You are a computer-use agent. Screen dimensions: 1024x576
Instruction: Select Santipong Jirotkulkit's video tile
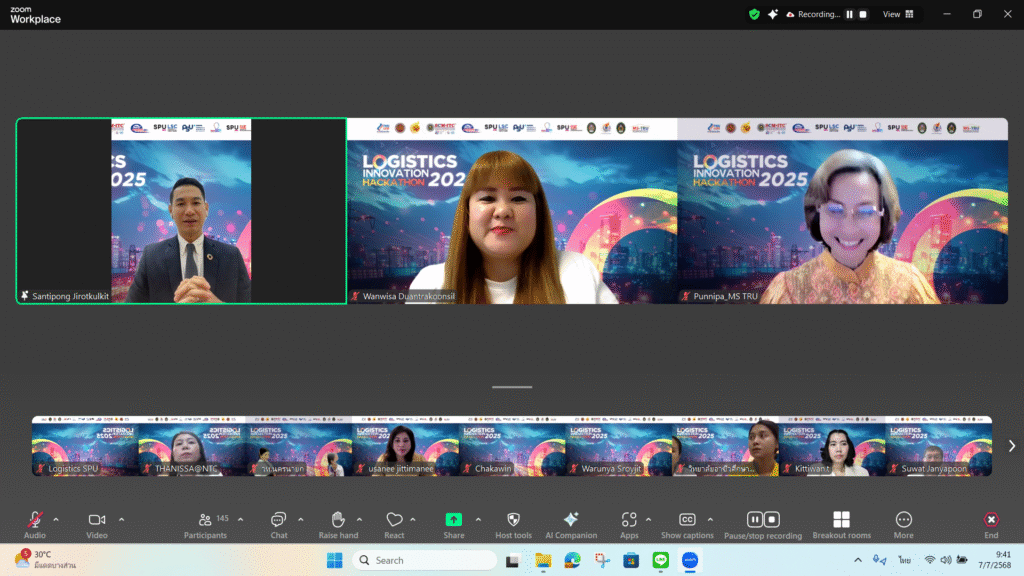[x=182, y=211]
